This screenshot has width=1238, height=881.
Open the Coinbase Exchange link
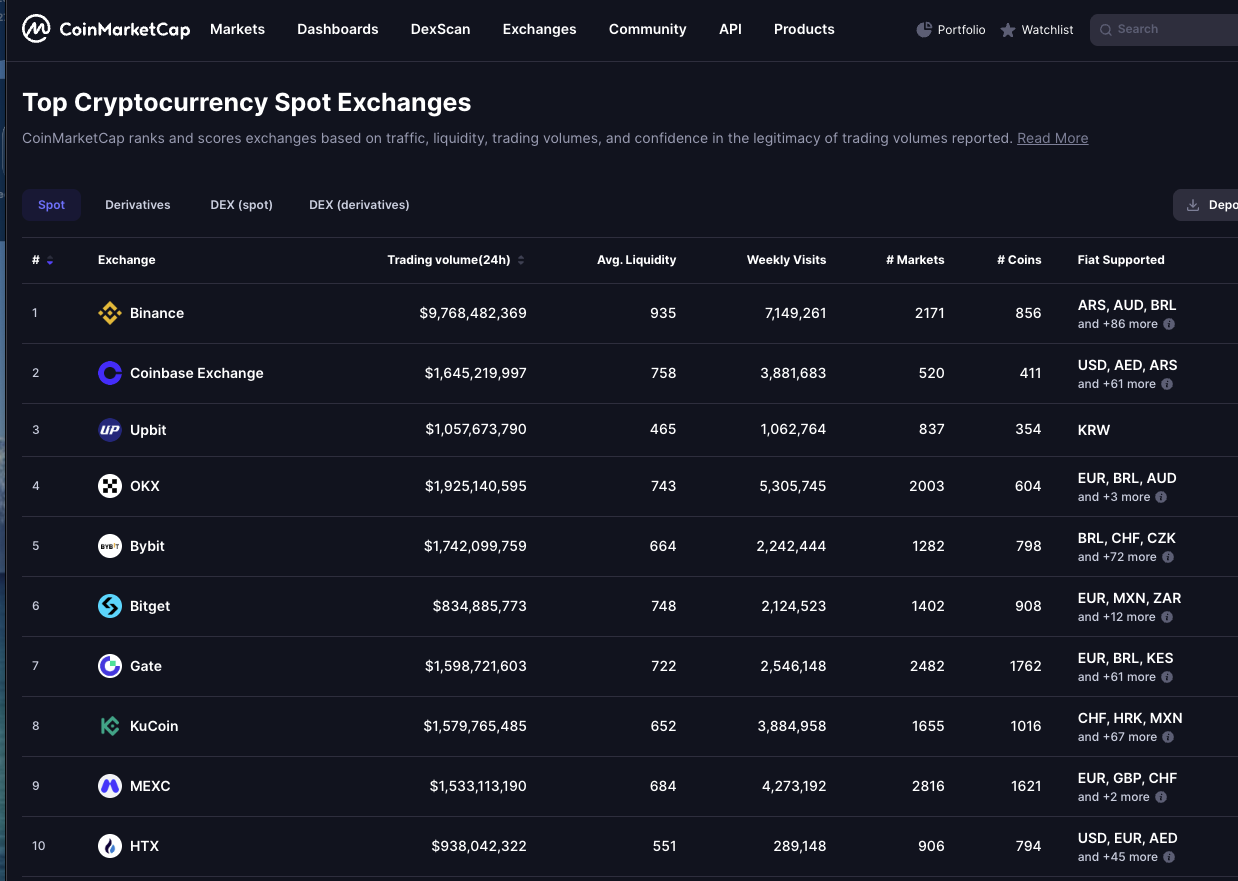(x=197, y=373)
